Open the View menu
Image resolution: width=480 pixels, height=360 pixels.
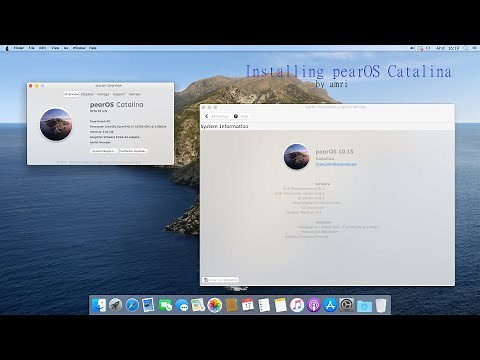click(x=55, y=48)
